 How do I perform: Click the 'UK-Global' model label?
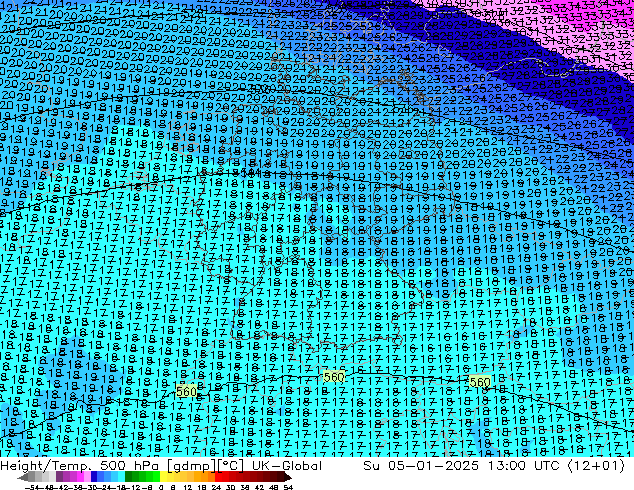coord(287,466)
